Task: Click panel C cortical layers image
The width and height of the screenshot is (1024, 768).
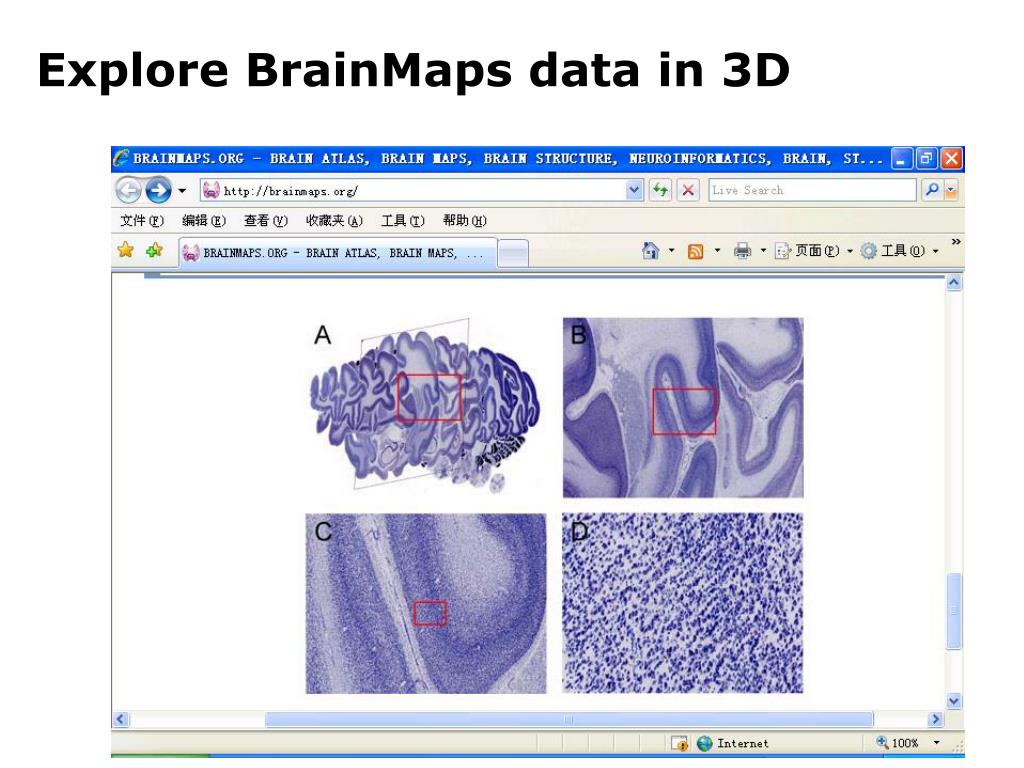Action: click(x=426, y=603)
